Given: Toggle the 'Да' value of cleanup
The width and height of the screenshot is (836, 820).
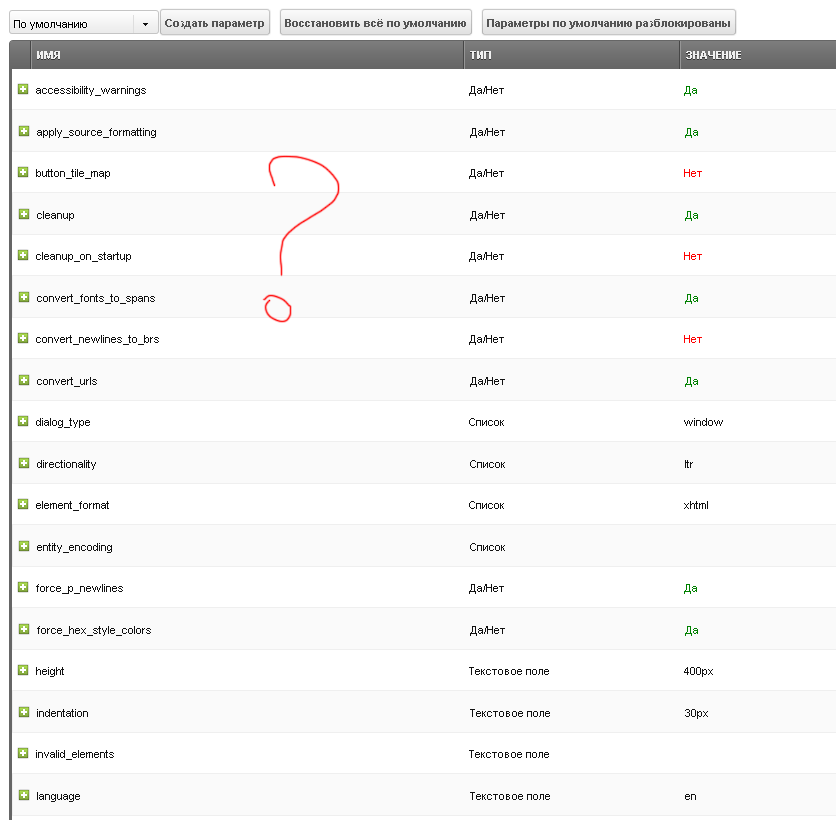Looking at the screenshot, I should click(692, 215).
